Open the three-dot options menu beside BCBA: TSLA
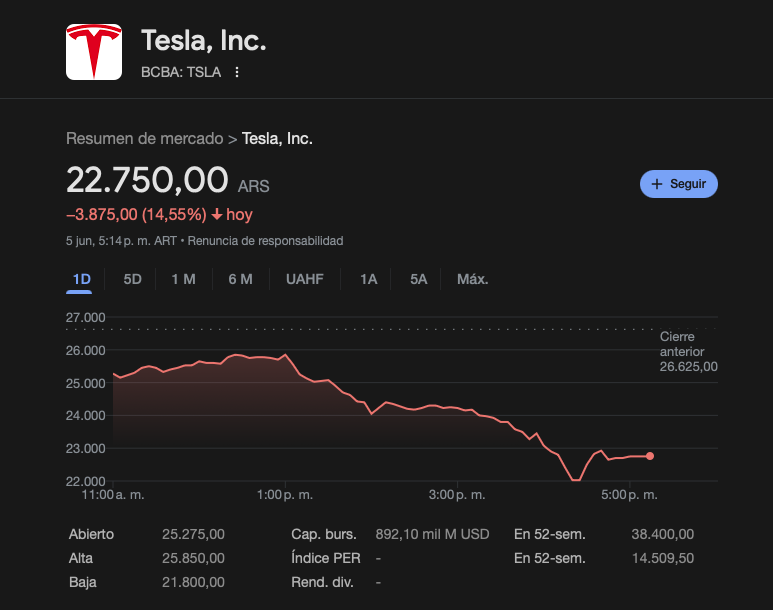The width and height of the screenshot is (773, 610). [237, 72]
